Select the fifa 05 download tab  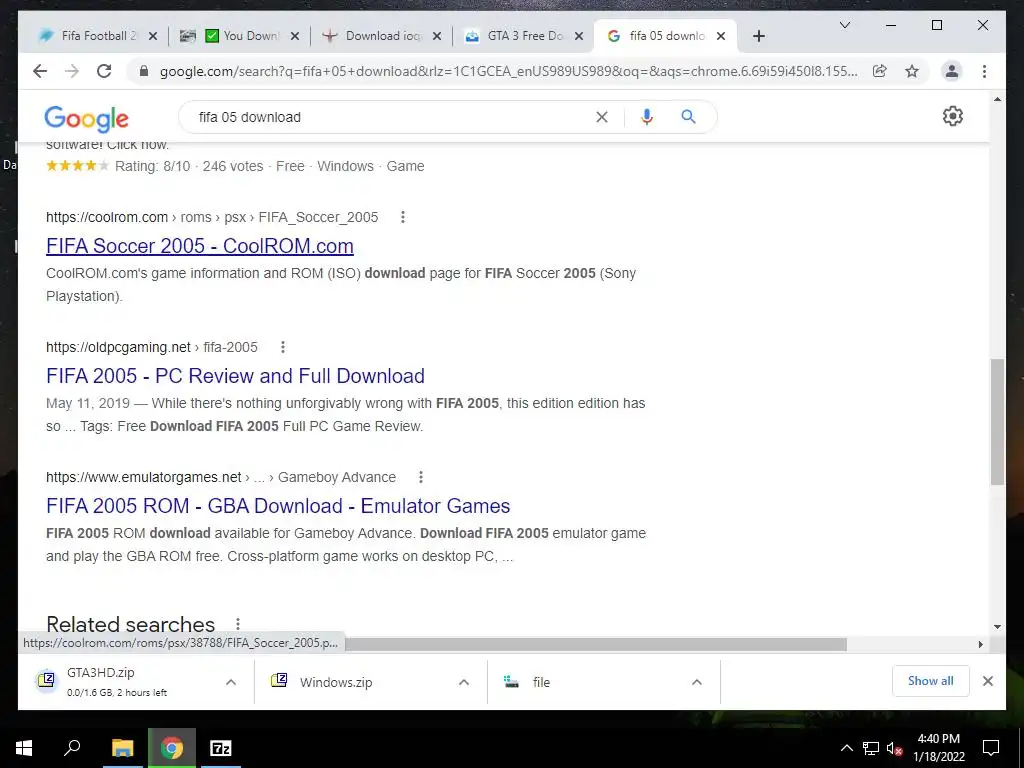(666, 36)
